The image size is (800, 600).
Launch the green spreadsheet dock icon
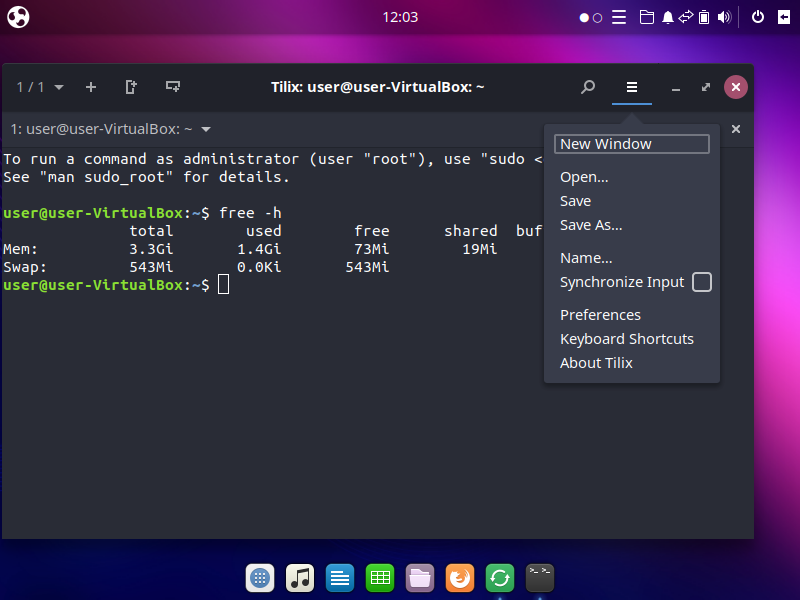tap(380, 578)
